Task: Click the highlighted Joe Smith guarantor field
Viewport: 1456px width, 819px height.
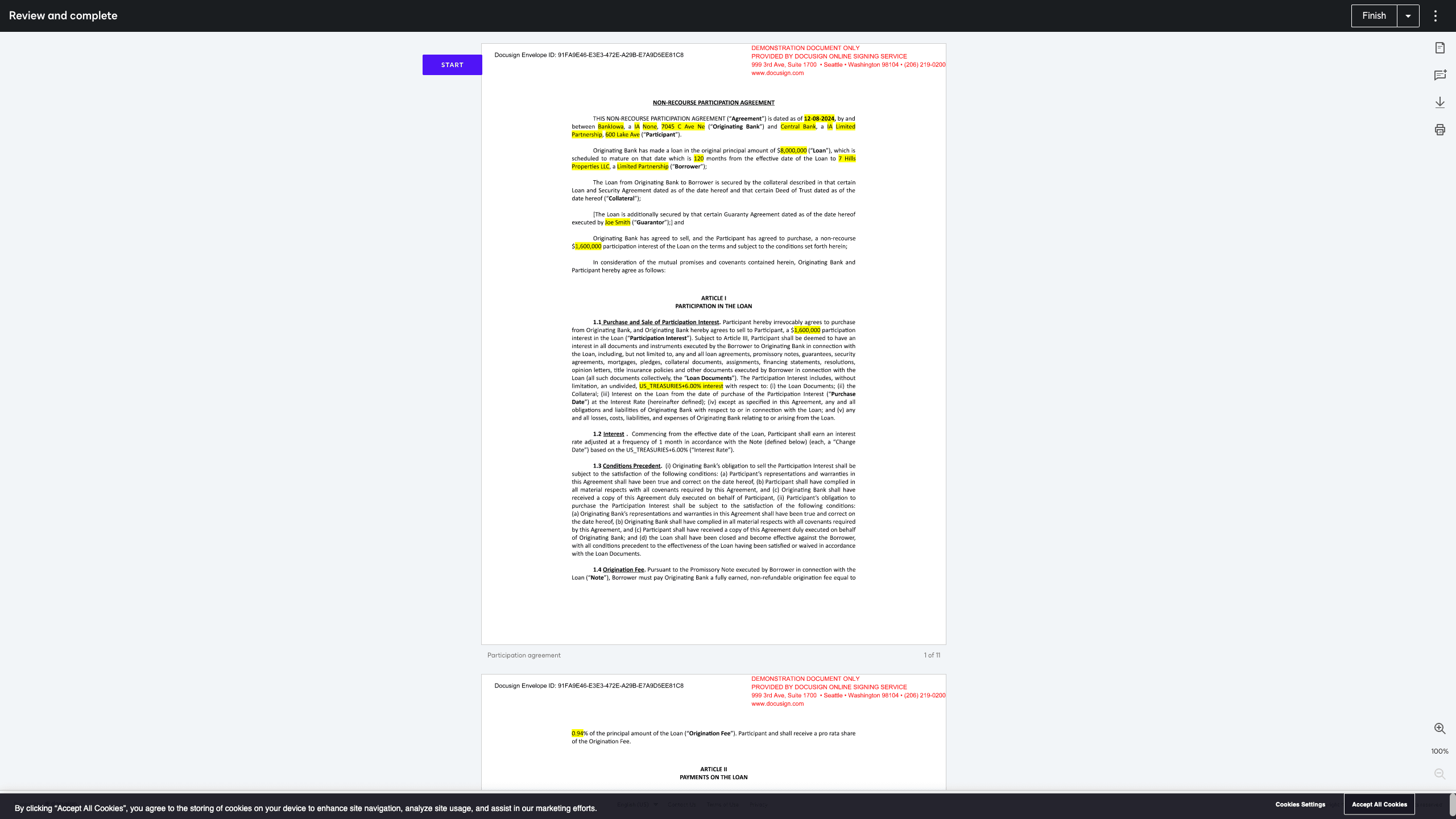Action: 618,222
